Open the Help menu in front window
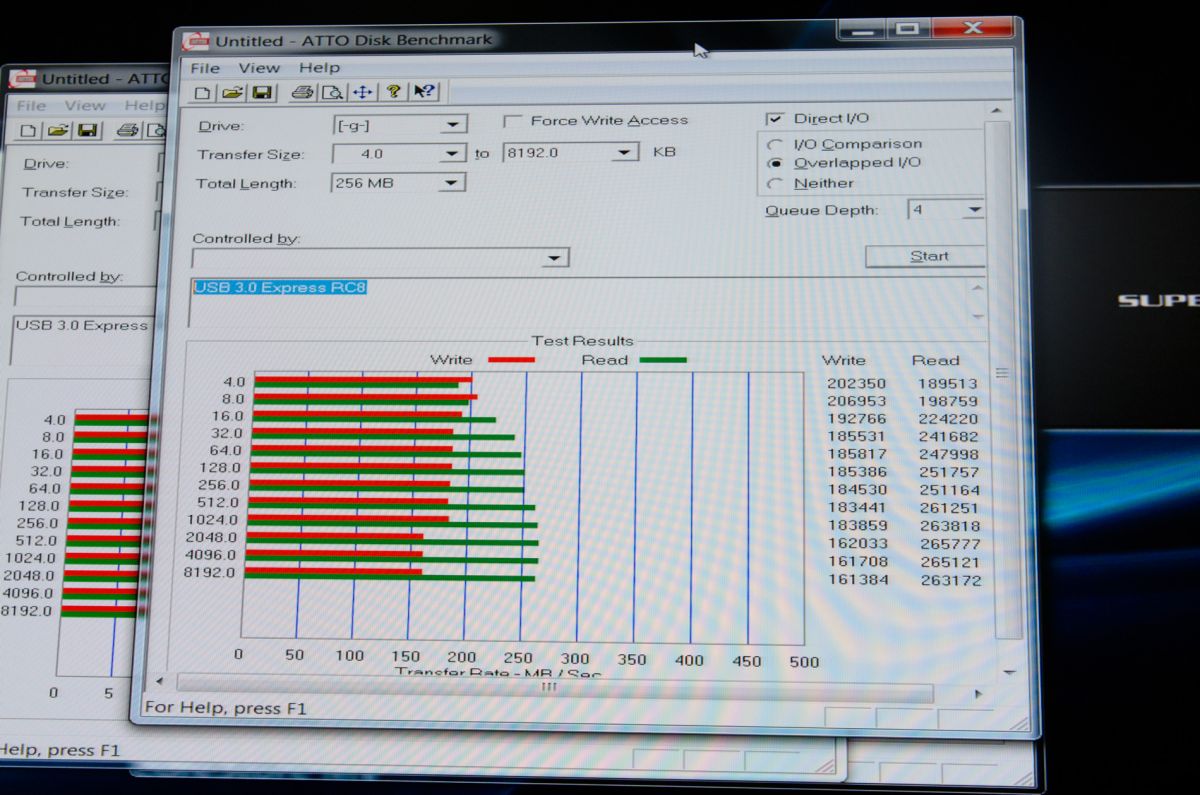 (319, 68)
